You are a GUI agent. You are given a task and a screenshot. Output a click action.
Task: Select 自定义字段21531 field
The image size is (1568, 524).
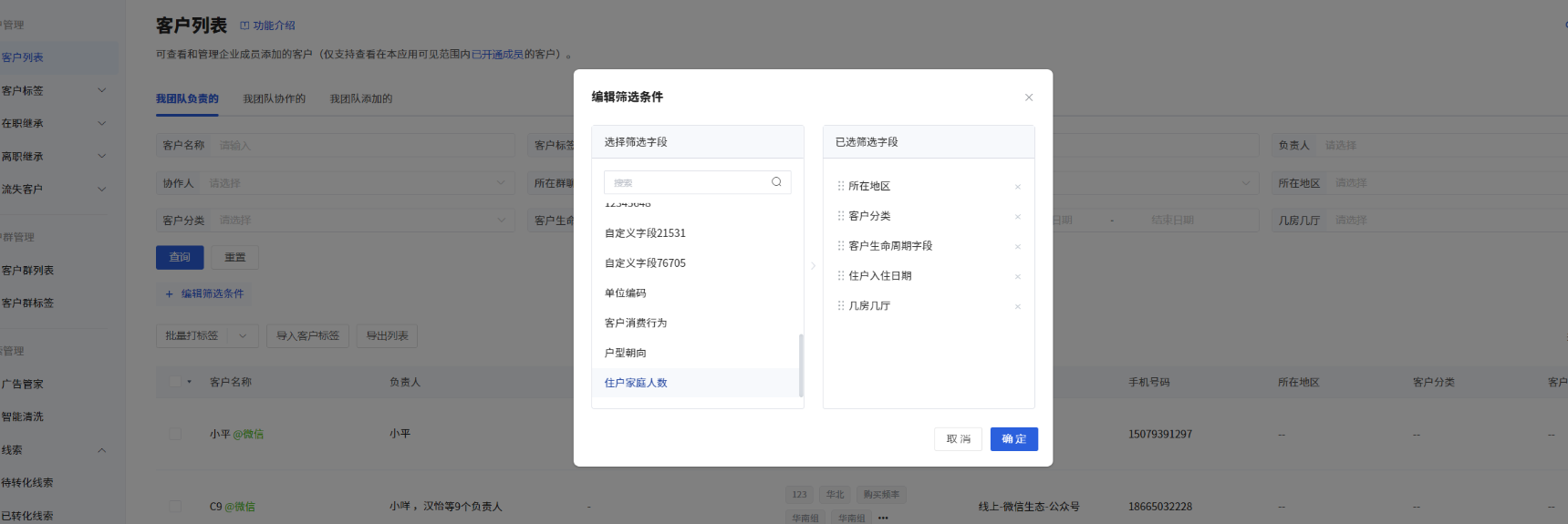point(698,233)
